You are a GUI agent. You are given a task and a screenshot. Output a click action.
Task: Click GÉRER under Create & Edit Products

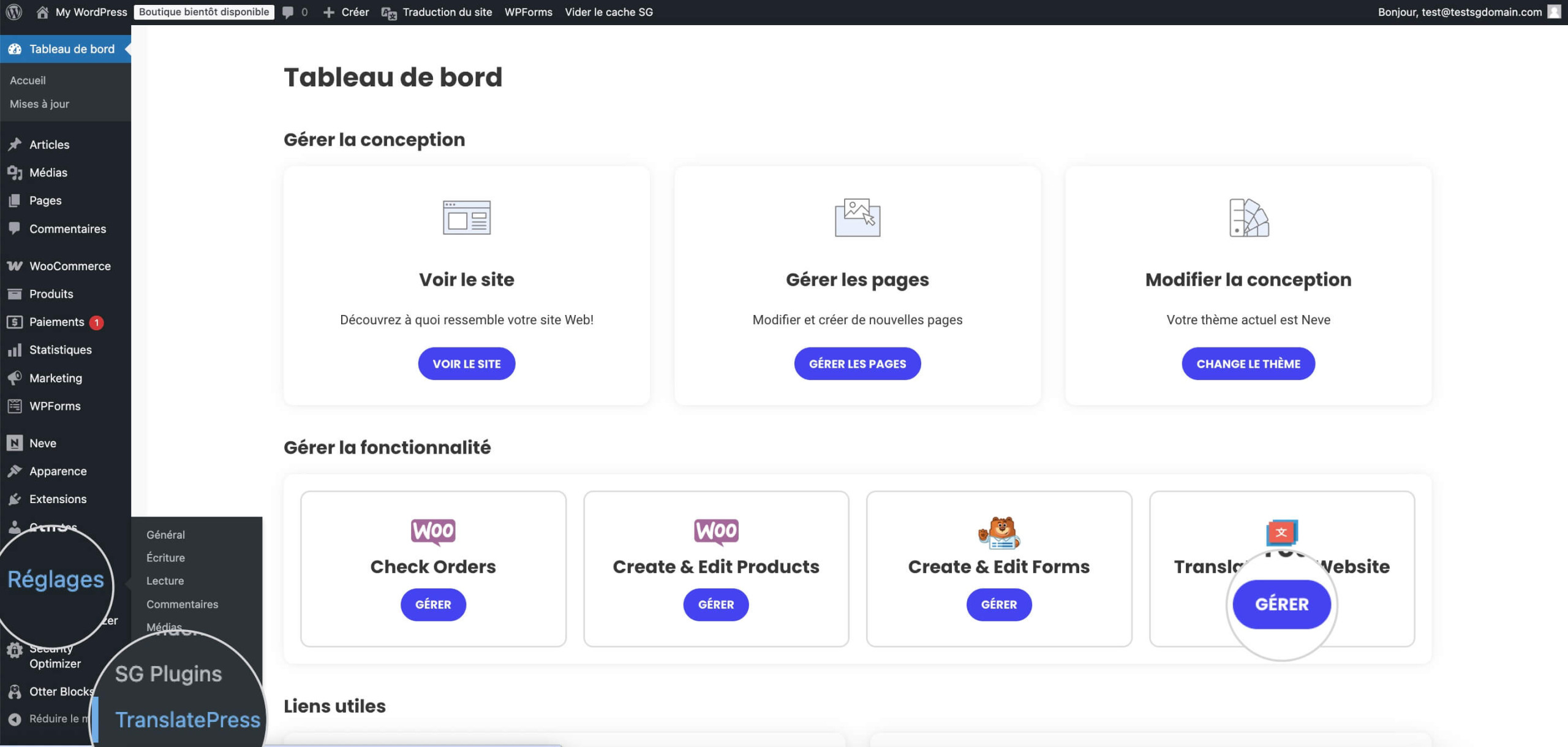tap(716, 605)
